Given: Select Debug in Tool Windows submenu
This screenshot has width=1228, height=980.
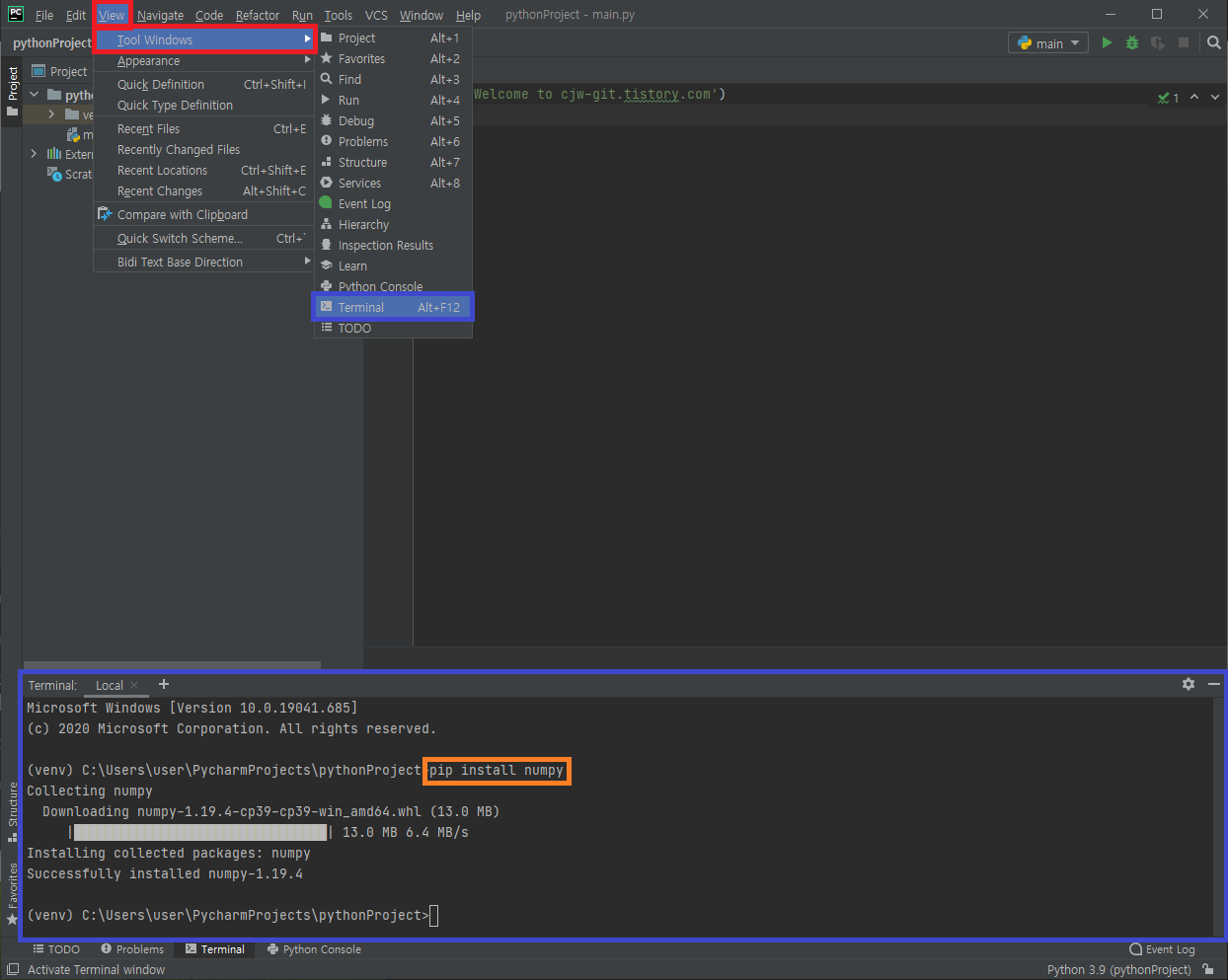Looking at the screenshot, I should [393, 121].
